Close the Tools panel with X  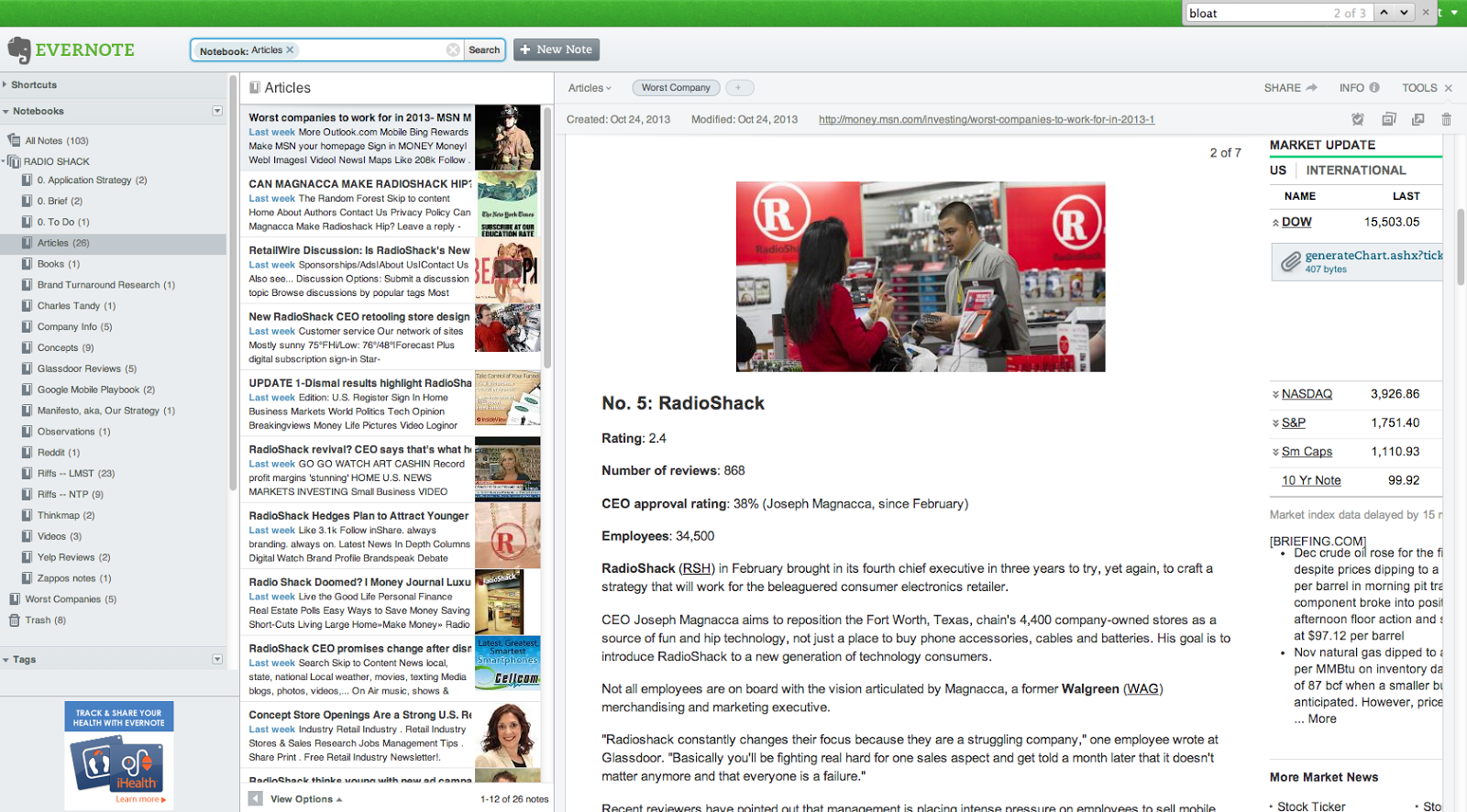click(x=1449, y=88)
